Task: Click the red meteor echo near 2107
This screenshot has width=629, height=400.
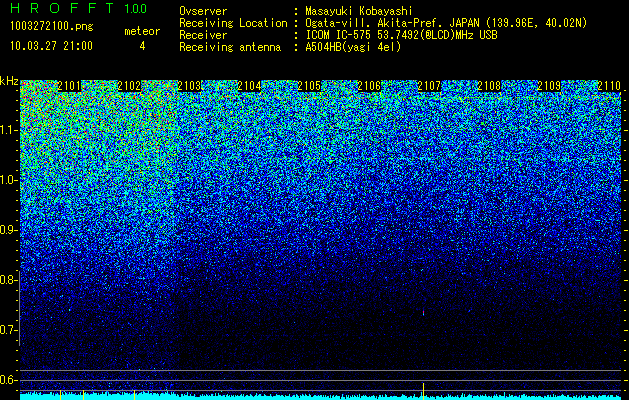Action: pos(423,312)
